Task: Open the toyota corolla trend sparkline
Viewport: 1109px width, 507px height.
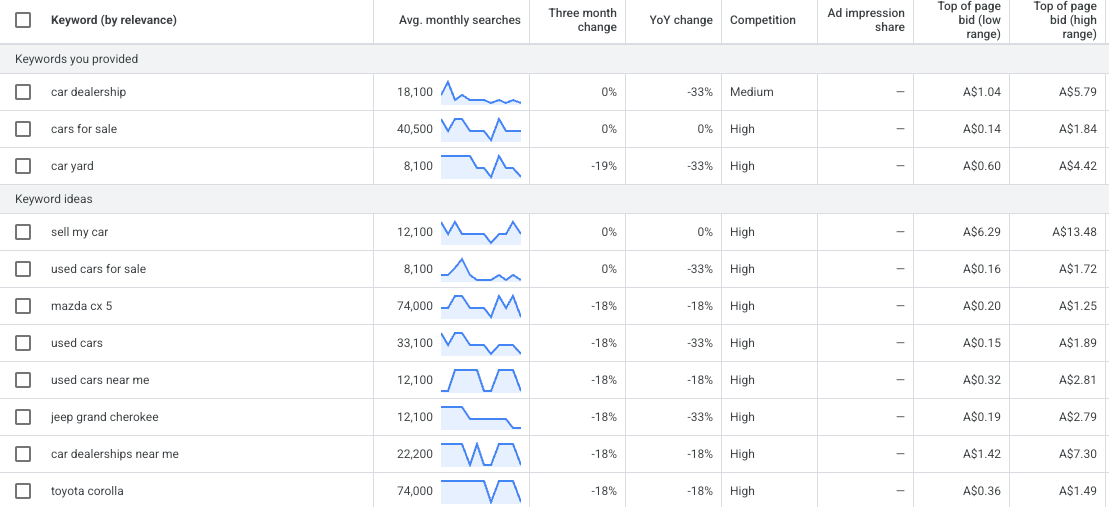Action: 481,491
